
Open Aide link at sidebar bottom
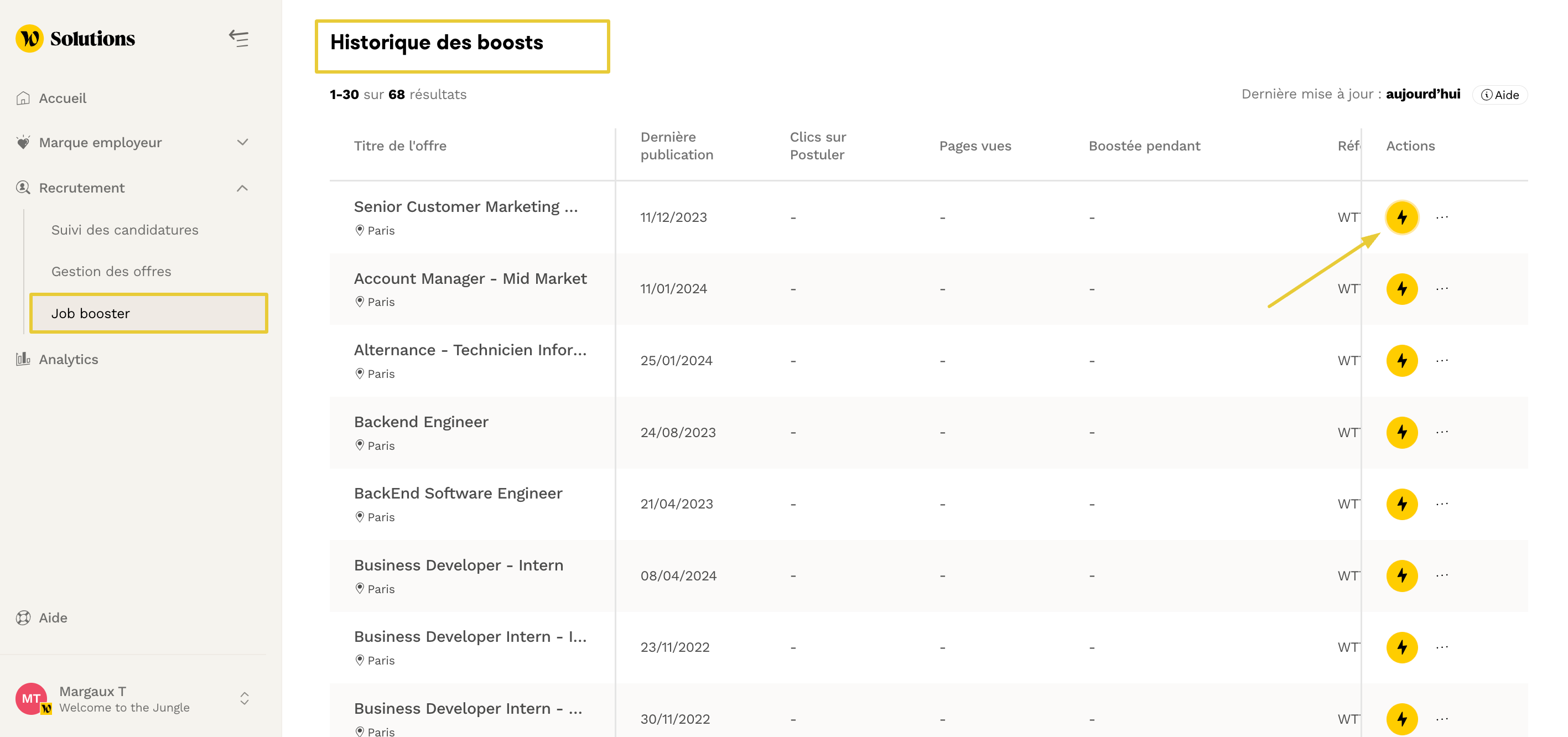pos(53,617)
